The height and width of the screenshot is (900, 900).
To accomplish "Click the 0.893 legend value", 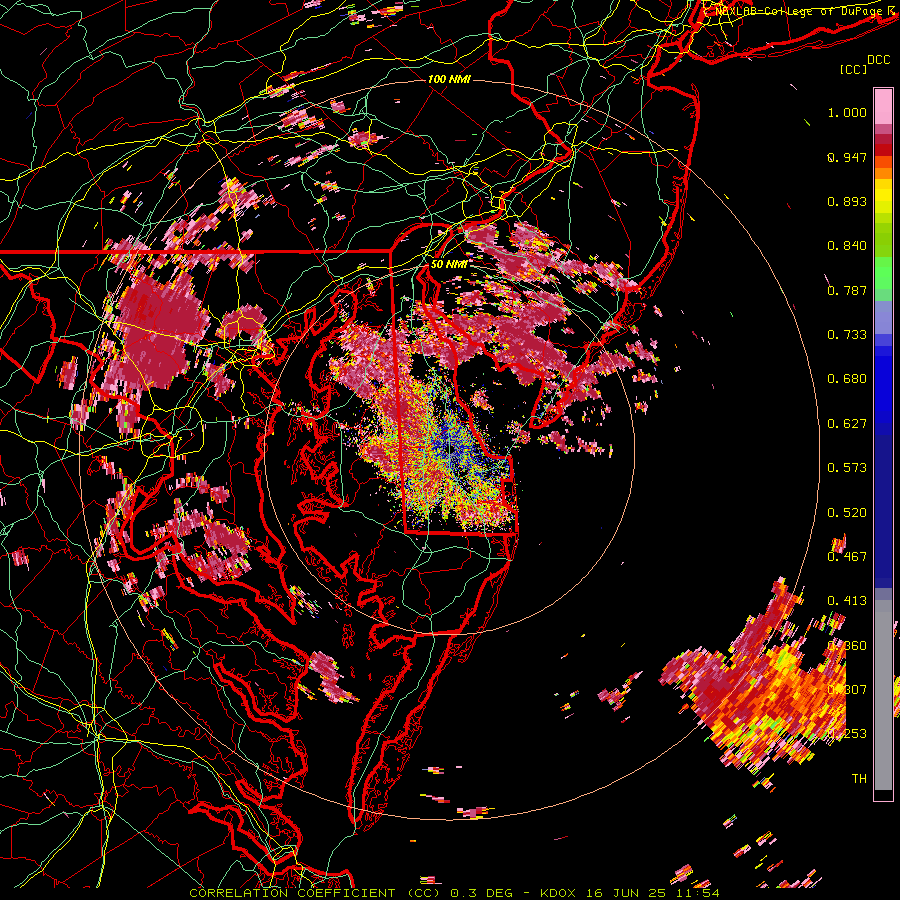I will tap(847, 201).
